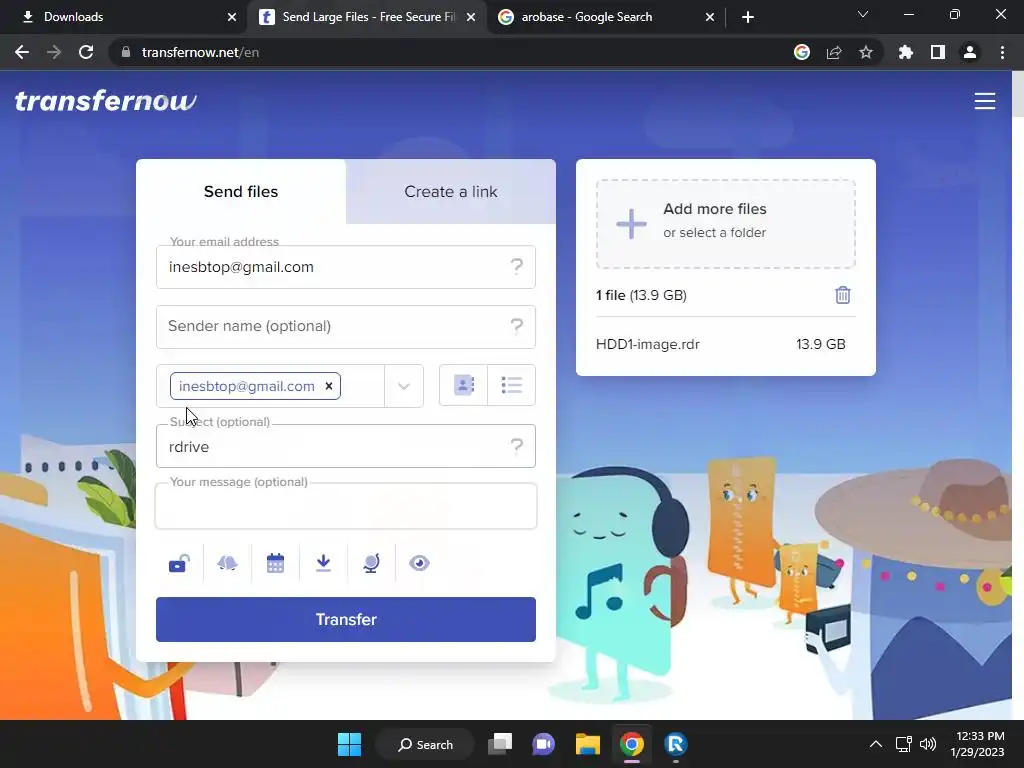Screen dimensions: 1024x768
Task: Click the plus icon to add files
Action: pos(631,224)
